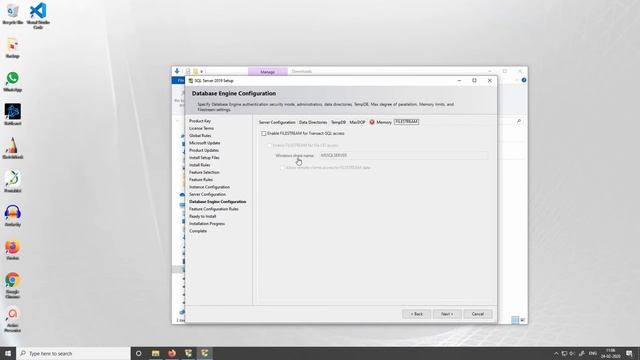Cancel the SQL Server setup

478,314
